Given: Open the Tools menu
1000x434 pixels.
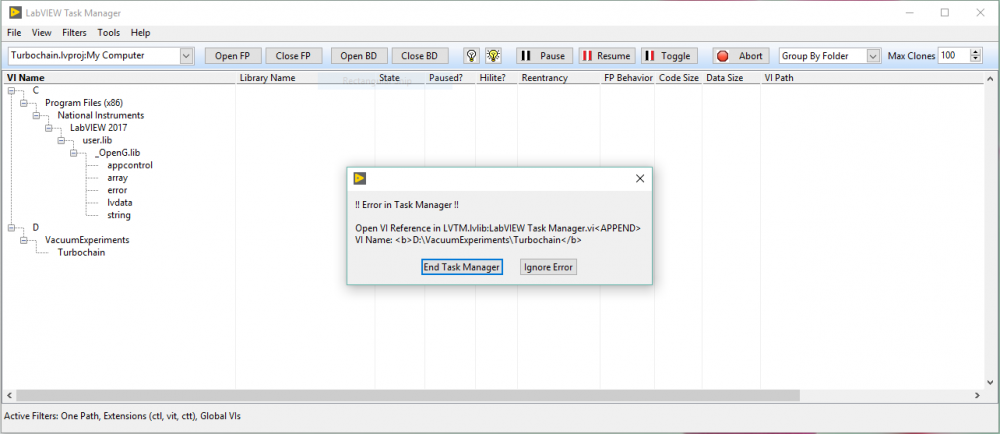Looking at the screenshot, I should (109, 33).
